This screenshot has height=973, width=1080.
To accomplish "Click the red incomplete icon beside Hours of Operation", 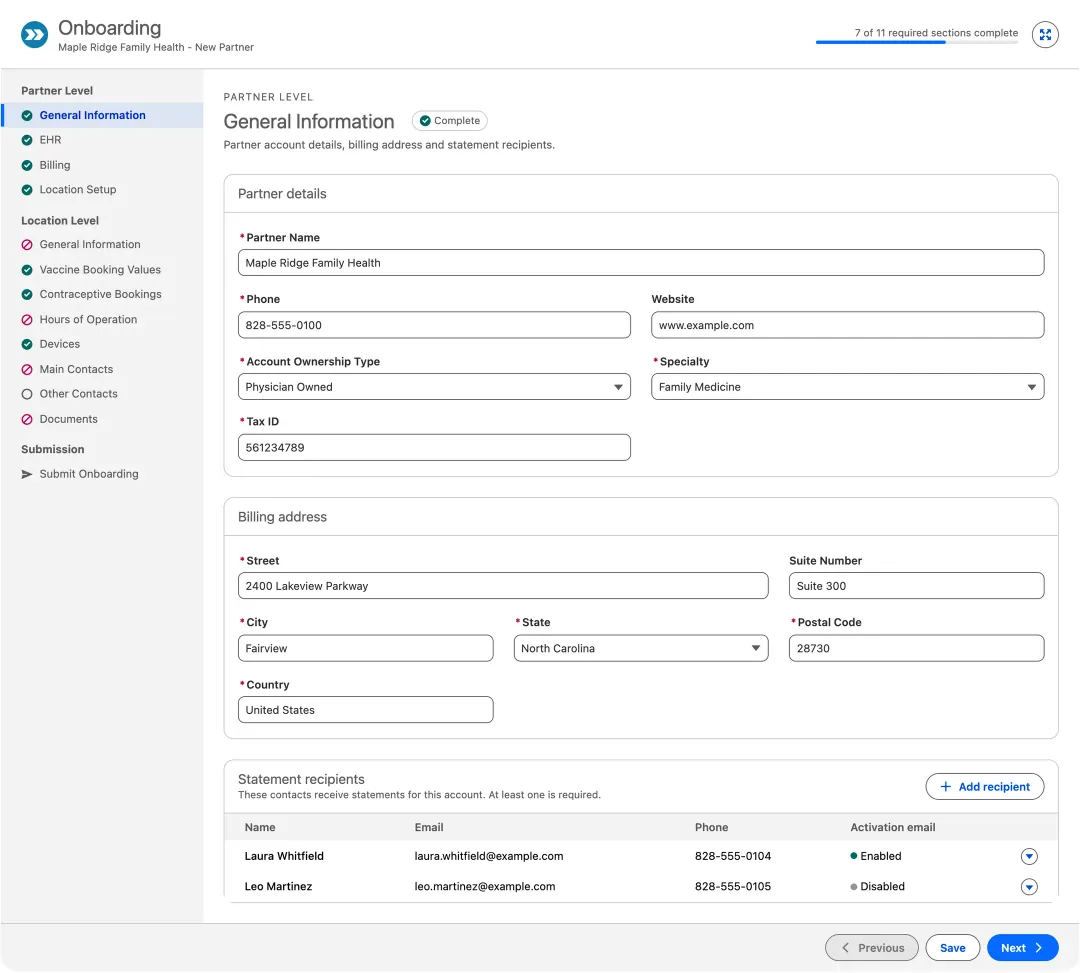I will pos(27,320).
